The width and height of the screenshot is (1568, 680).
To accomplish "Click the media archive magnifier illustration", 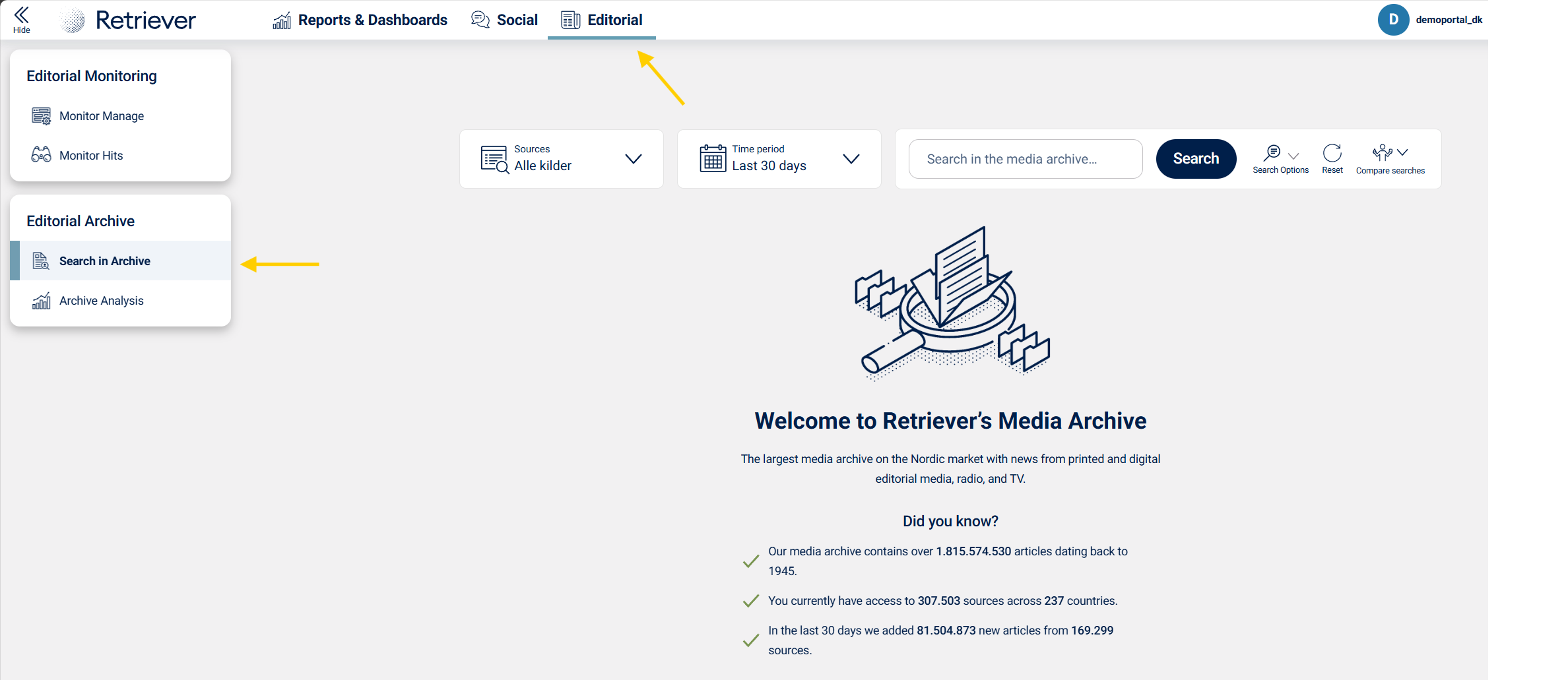I will (x=952, y=303).
